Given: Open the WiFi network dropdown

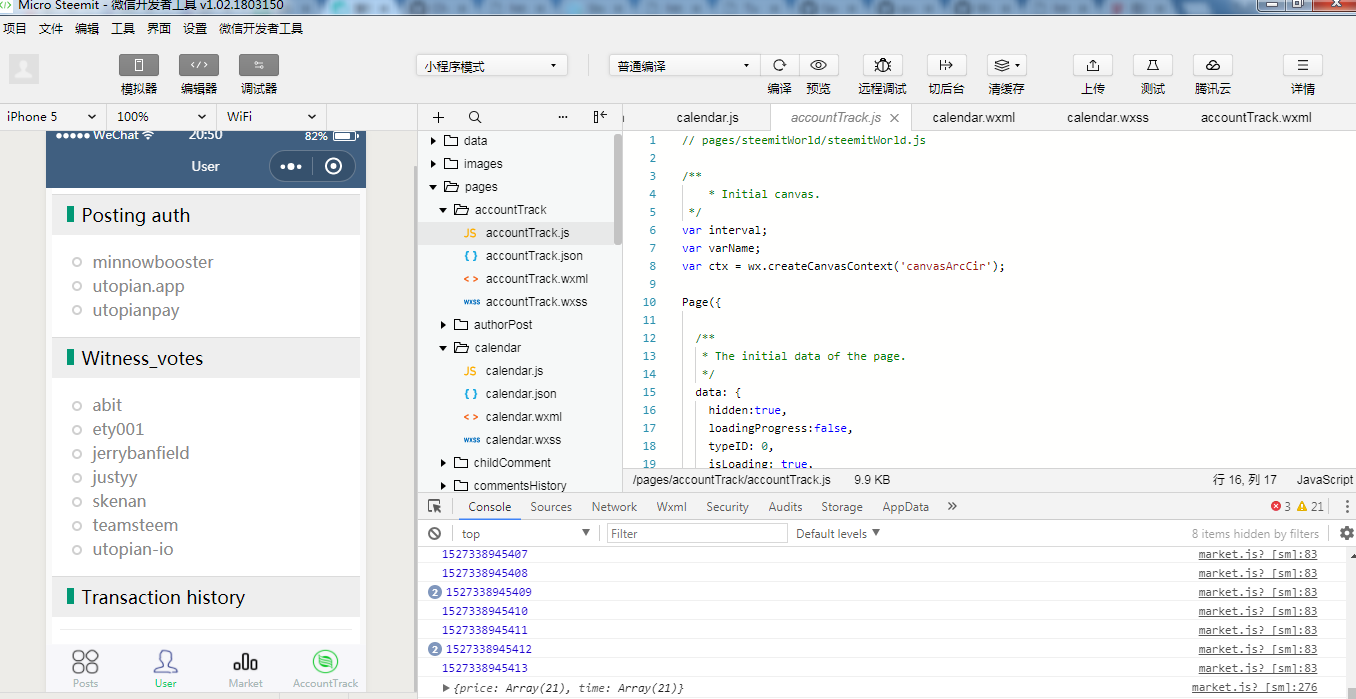Looking at the screenshot, I should pos(272,116).
